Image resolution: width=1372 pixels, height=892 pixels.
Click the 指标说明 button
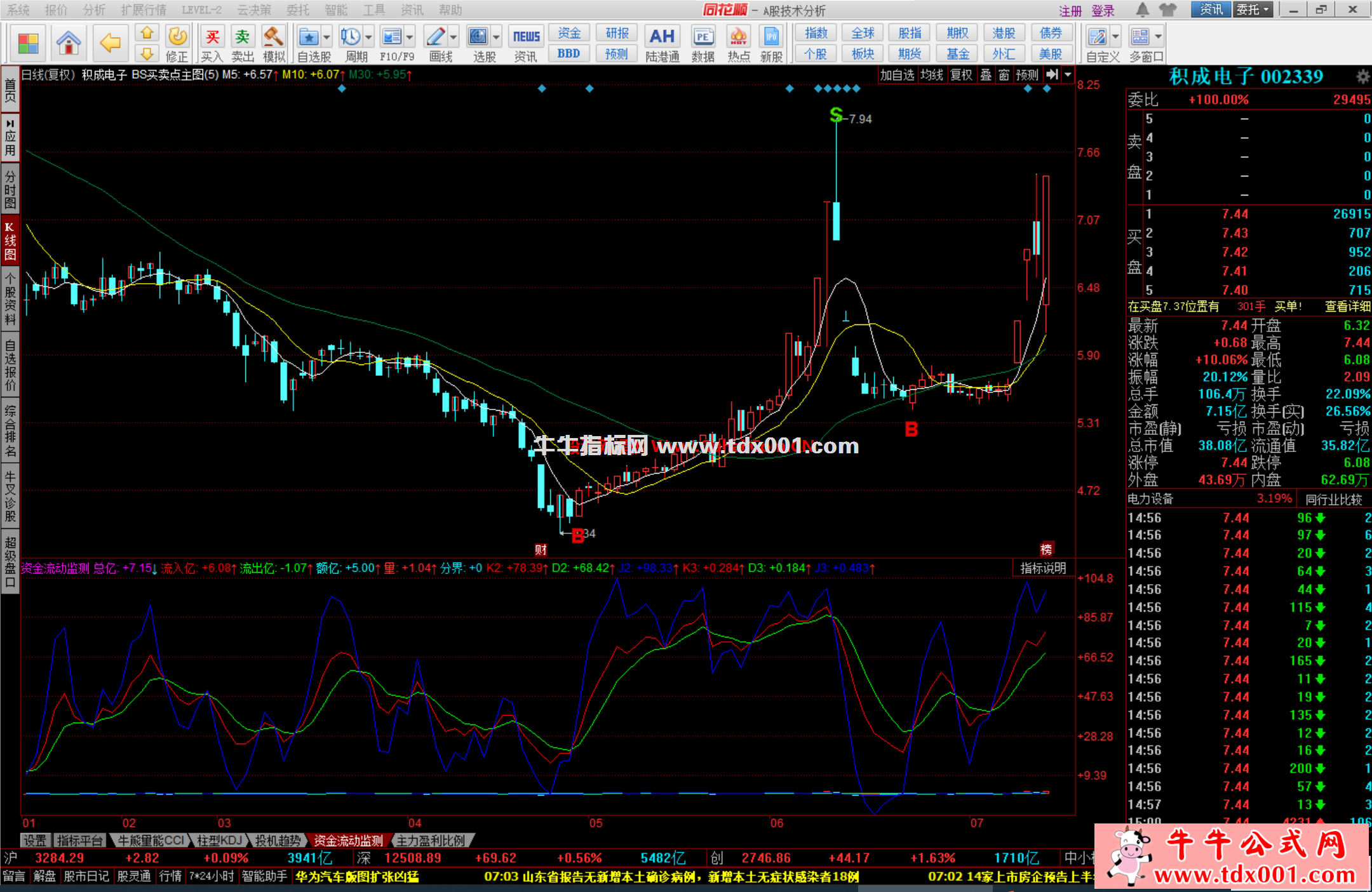[x=1043, y=568]
